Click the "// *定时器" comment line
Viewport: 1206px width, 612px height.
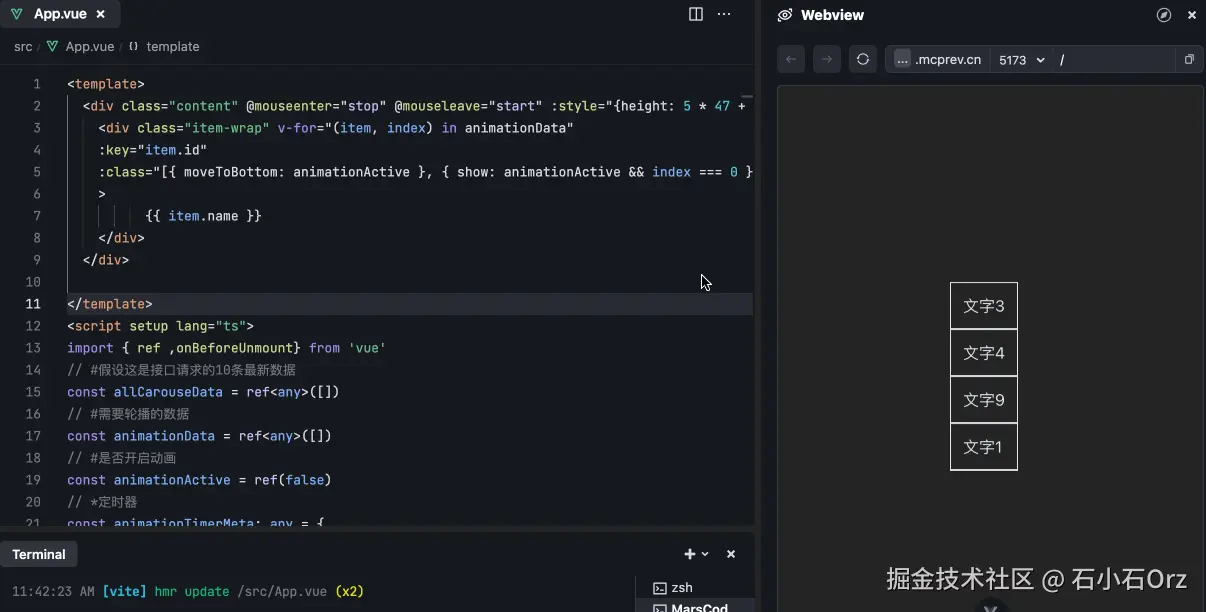coord(102,502)
